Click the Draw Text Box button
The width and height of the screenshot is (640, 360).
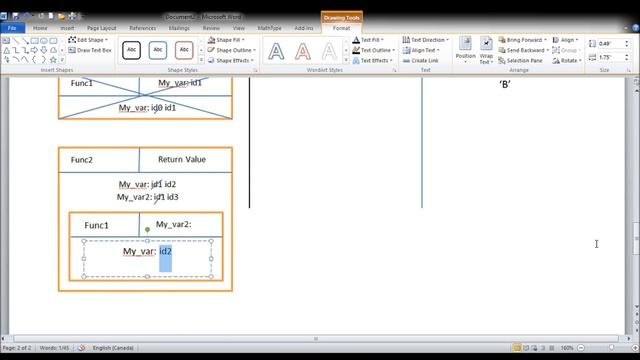click(x=90, y=50)
